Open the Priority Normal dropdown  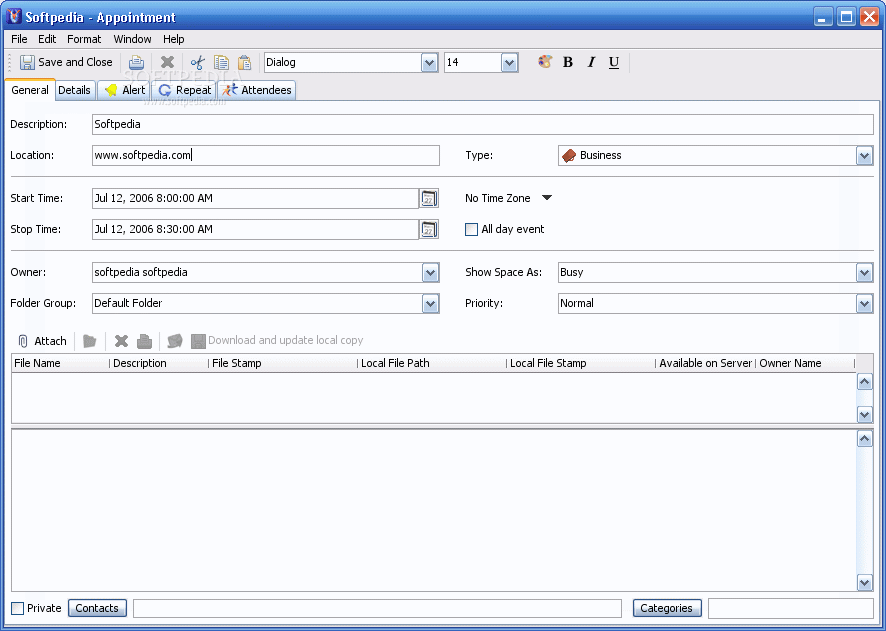click(x=865, y=304)
